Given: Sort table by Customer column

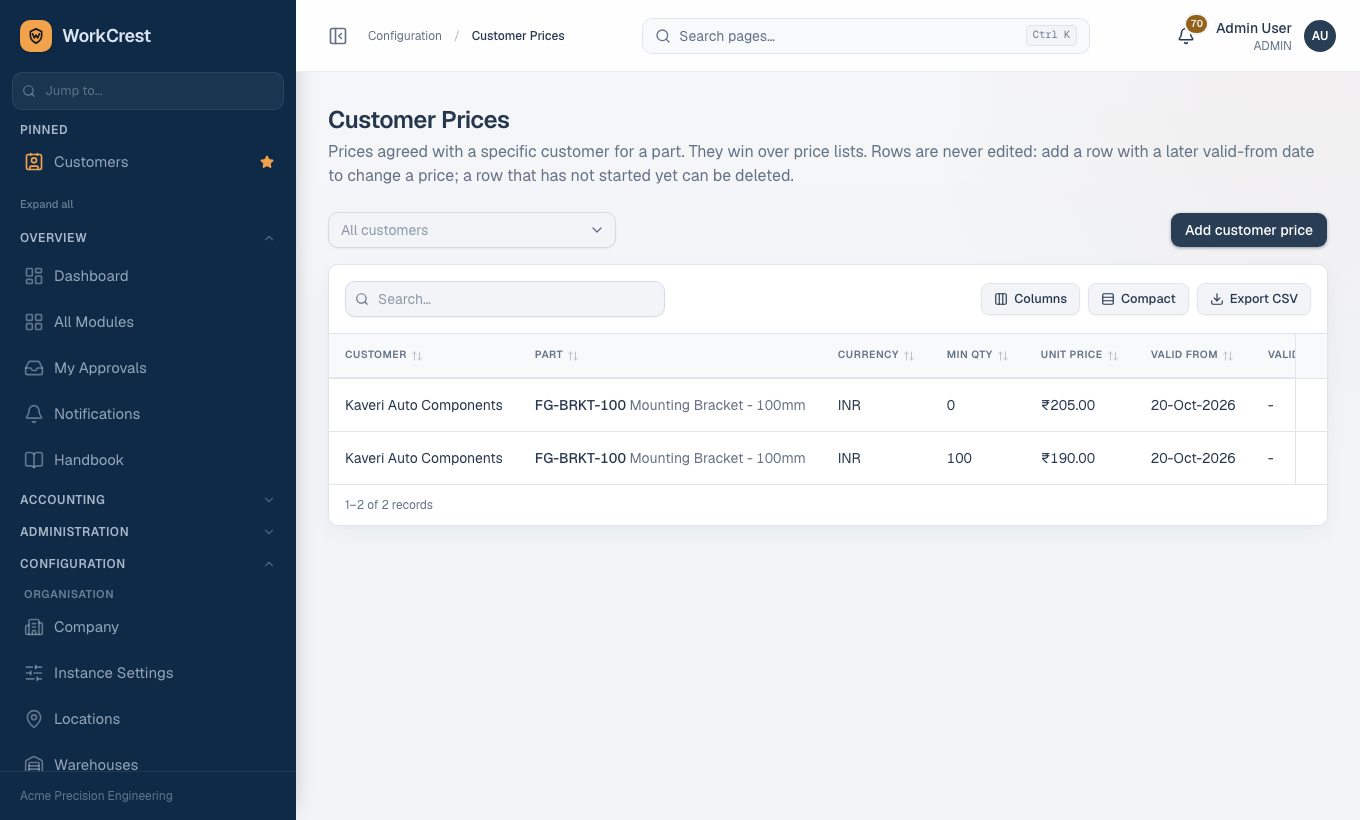Looking at the screenshot, I should pos(383,355).
